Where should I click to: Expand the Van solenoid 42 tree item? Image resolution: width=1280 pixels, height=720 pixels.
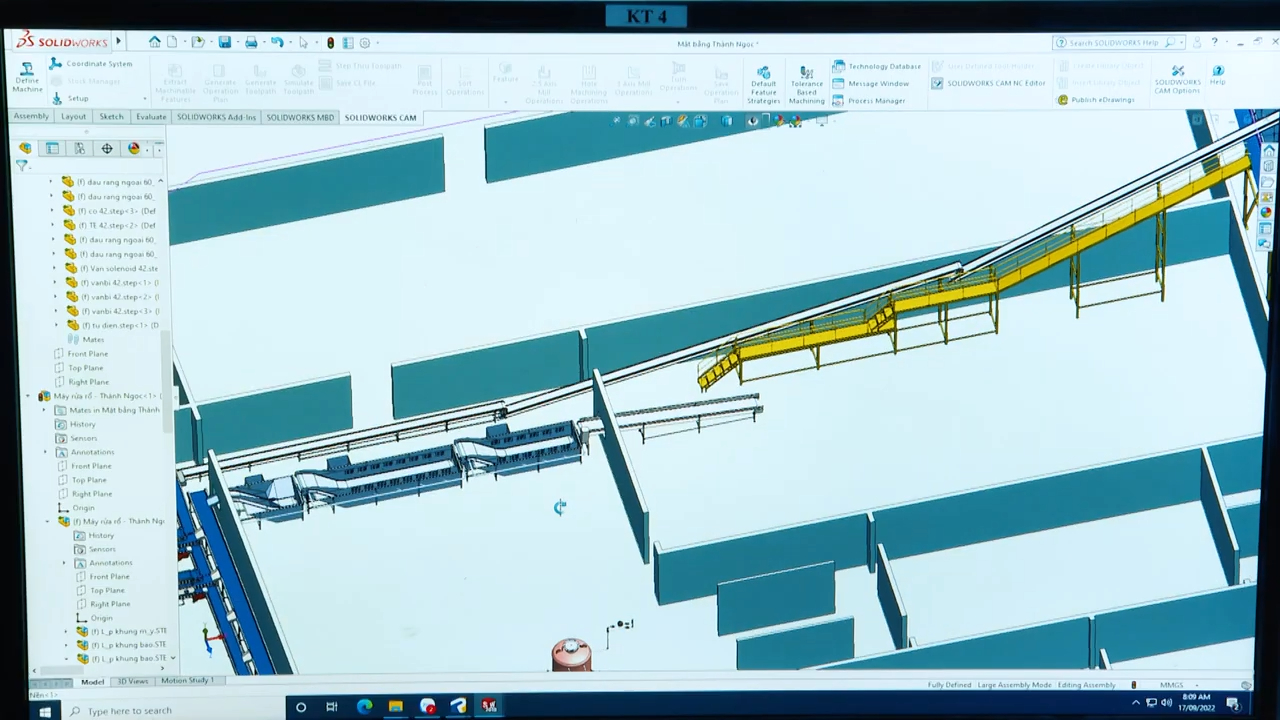pyautogui.click(x=55, y=268)
